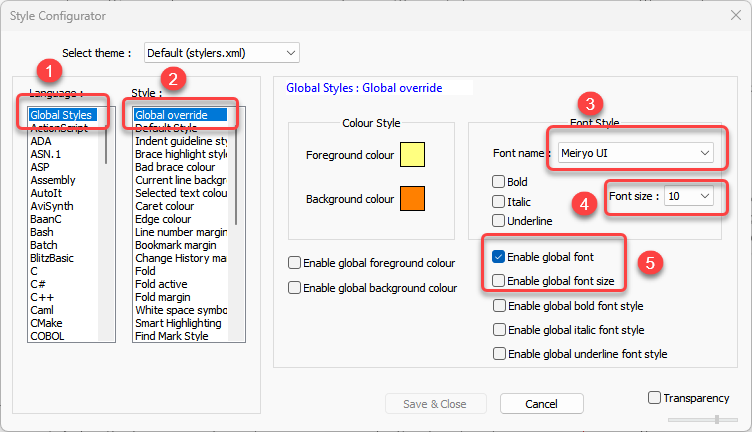Enable global foreground colour checkbox
This screenshot has height=432, width=752.
294,263
